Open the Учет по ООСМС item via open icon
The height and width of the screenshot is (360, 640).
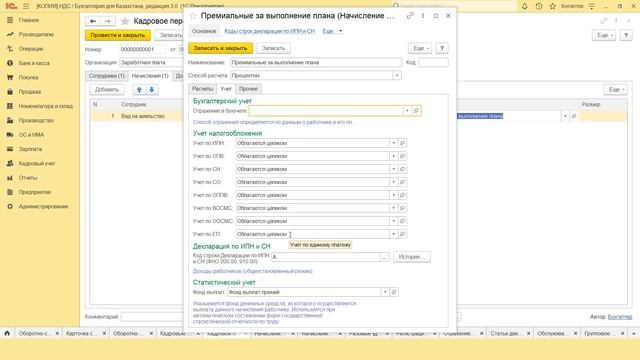click(x=402, y=221)
